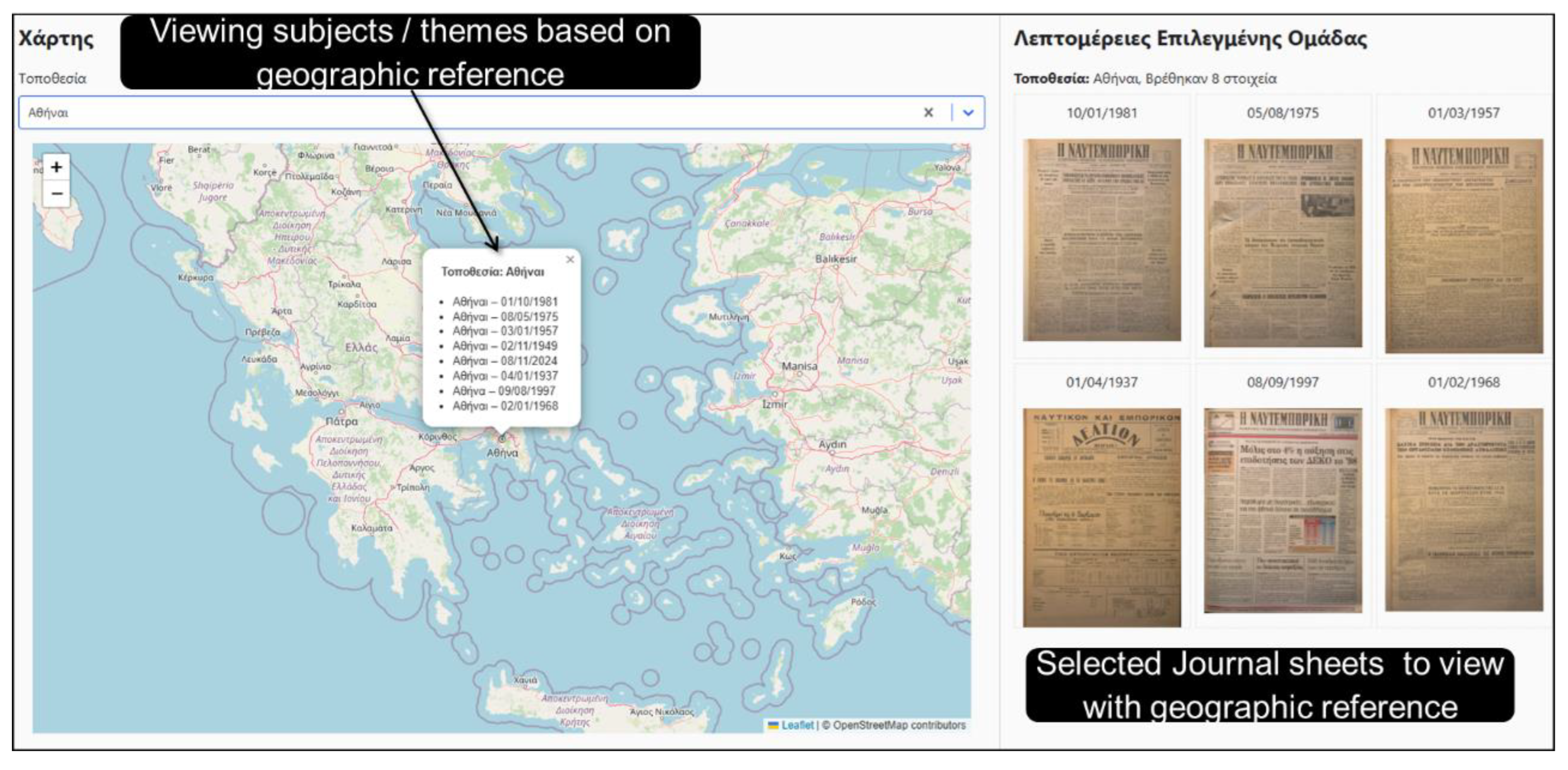Open the newspaper thumbnail dated 05/08/1975

point(1283,243)
